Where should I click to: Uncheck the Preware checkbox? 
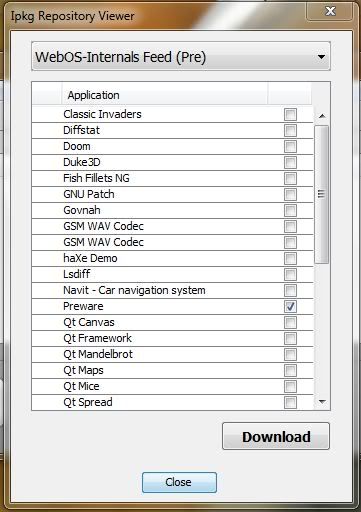[290, 306]
